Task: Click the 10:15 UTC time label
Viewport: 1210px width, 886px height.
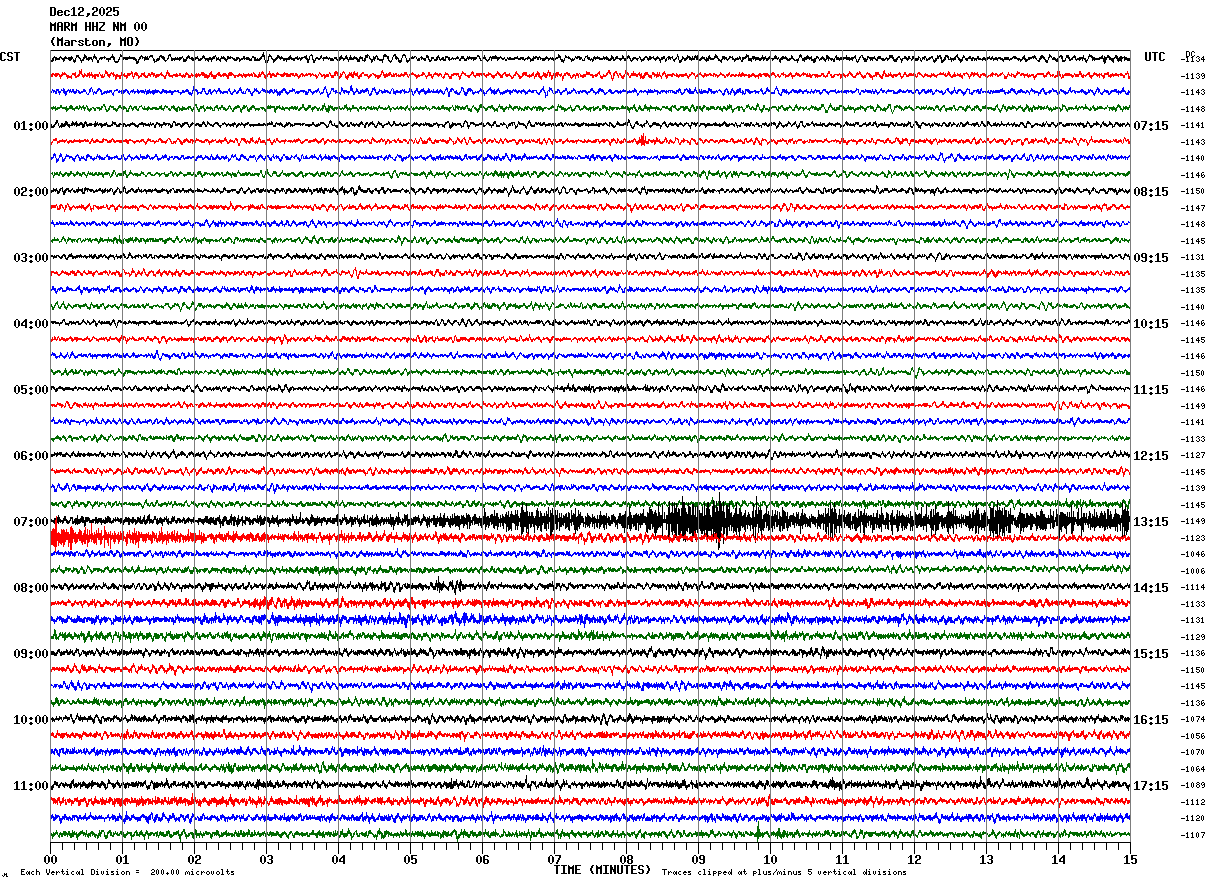Action: click(1151, 324)
